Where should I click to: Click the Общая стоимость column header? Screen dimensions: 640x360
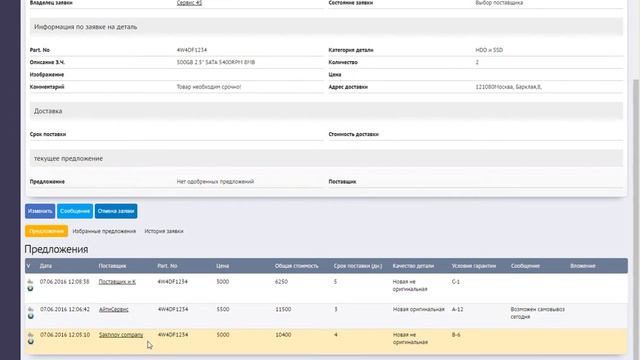(296, 266)
